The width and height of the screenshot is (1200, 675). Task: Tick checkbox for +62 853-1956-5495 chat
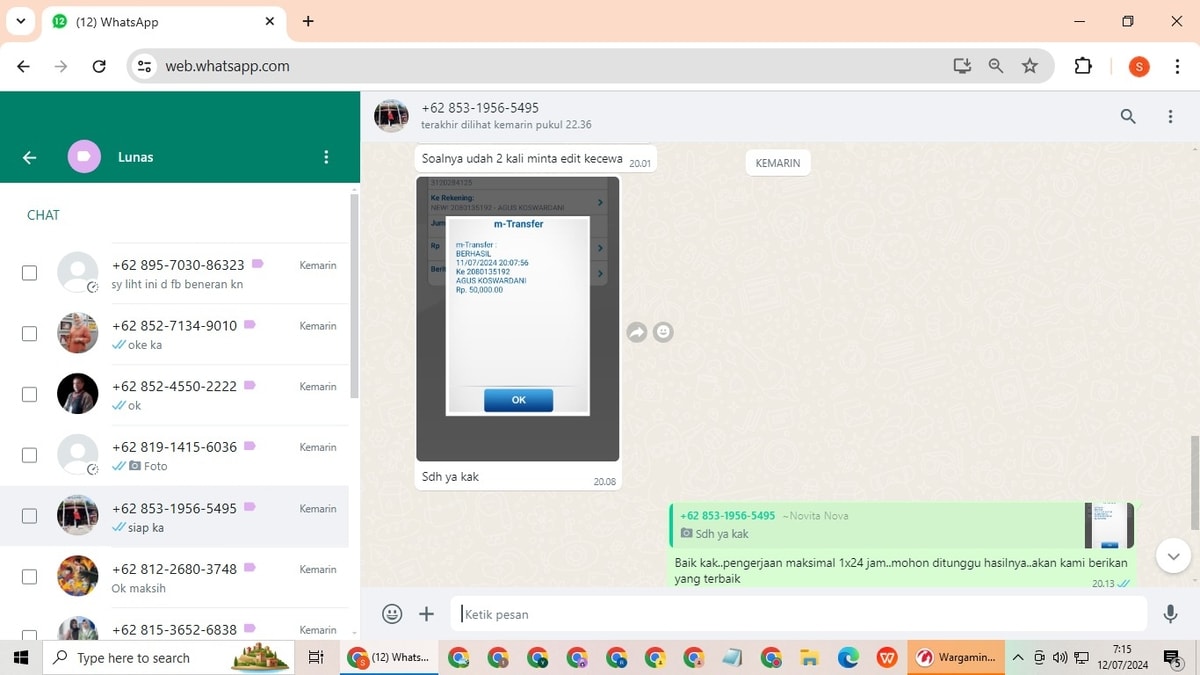30,516
